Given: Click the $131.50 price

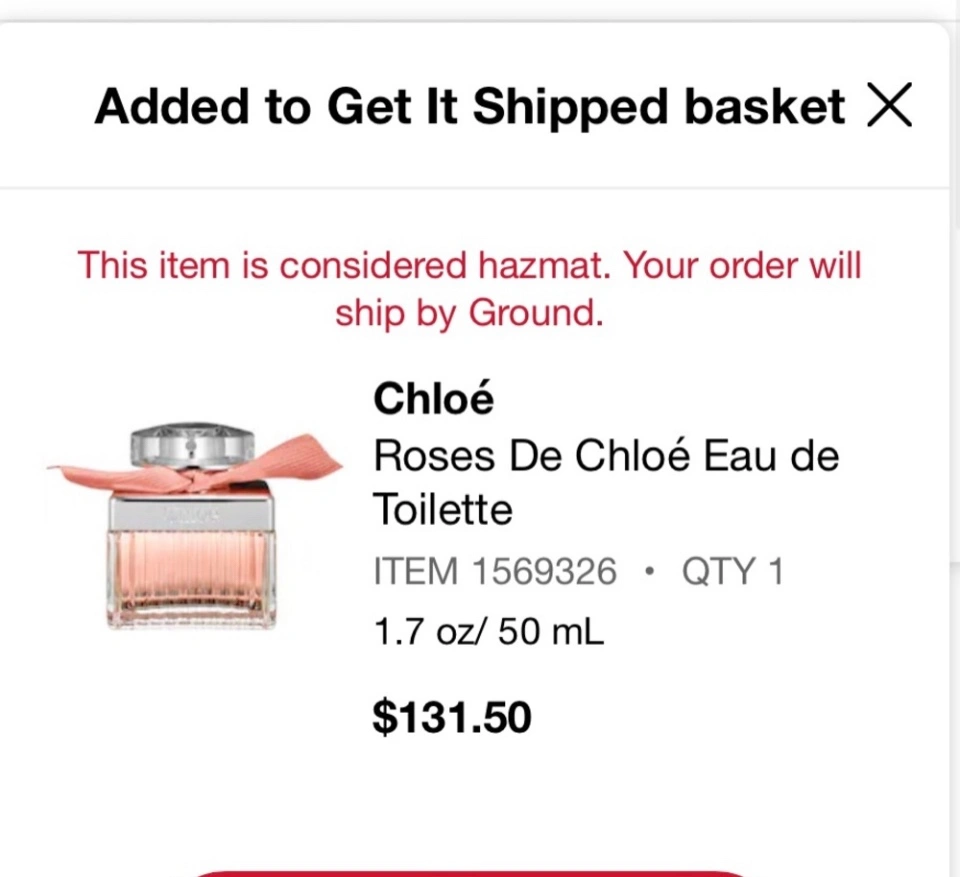Looking at the screenshot, I should pos(452,717).
